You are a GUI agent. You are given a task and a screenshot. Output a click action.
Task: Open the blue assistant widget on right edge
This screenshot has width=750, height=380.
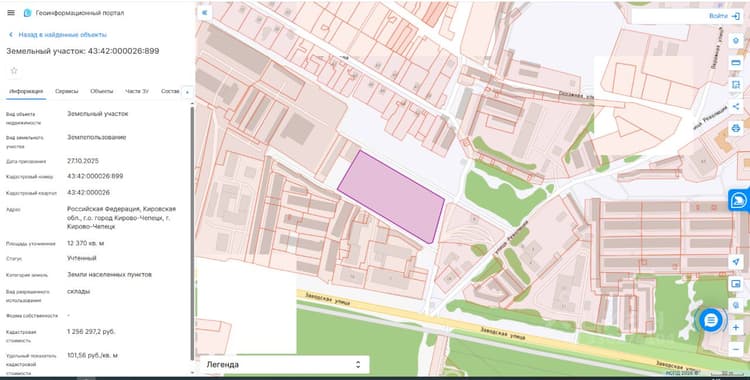click(739, 200)
